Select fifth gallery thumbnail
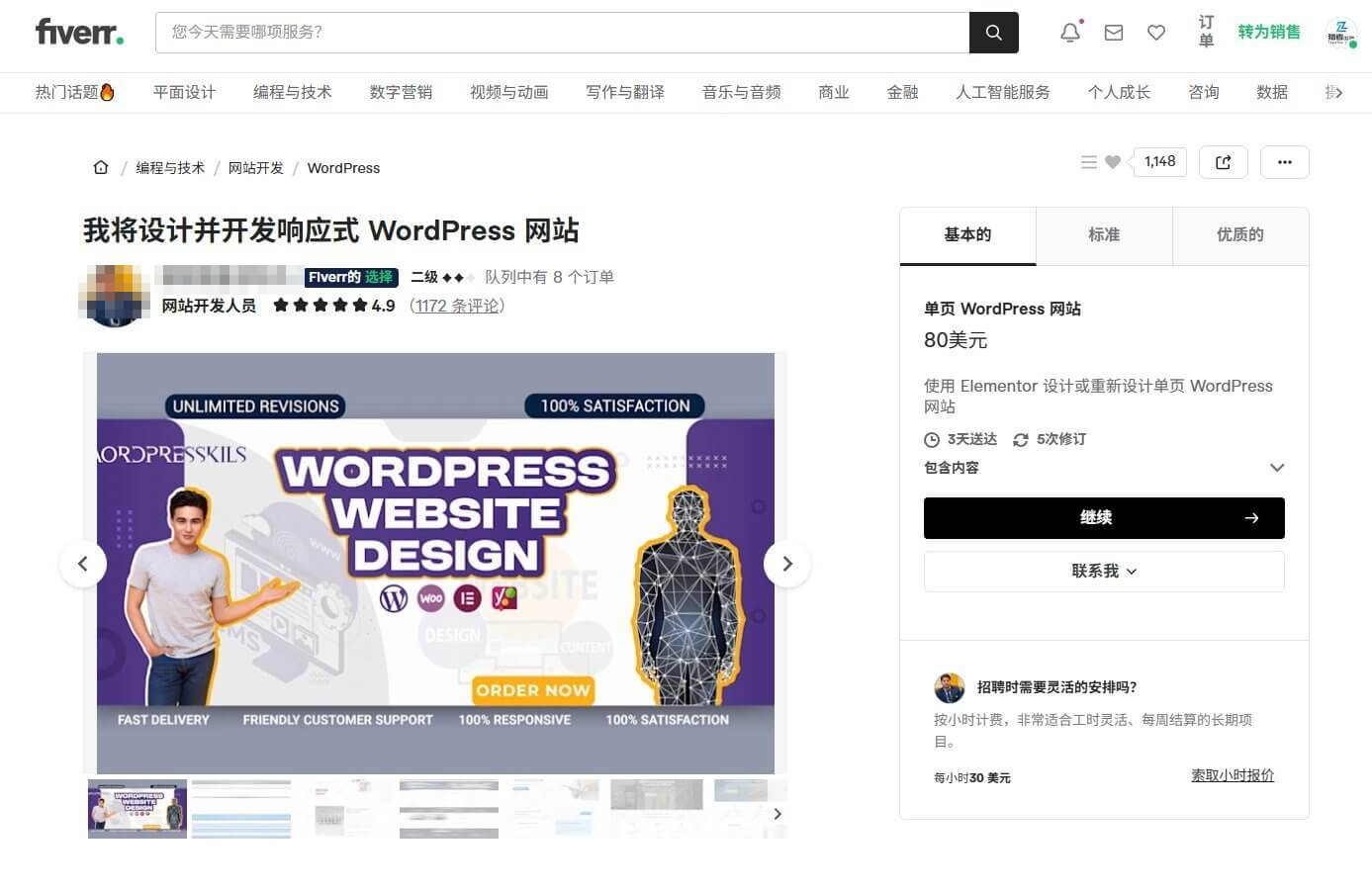Image resolution: width=1372 pixels, height=894 pixels. click(553, 809)
